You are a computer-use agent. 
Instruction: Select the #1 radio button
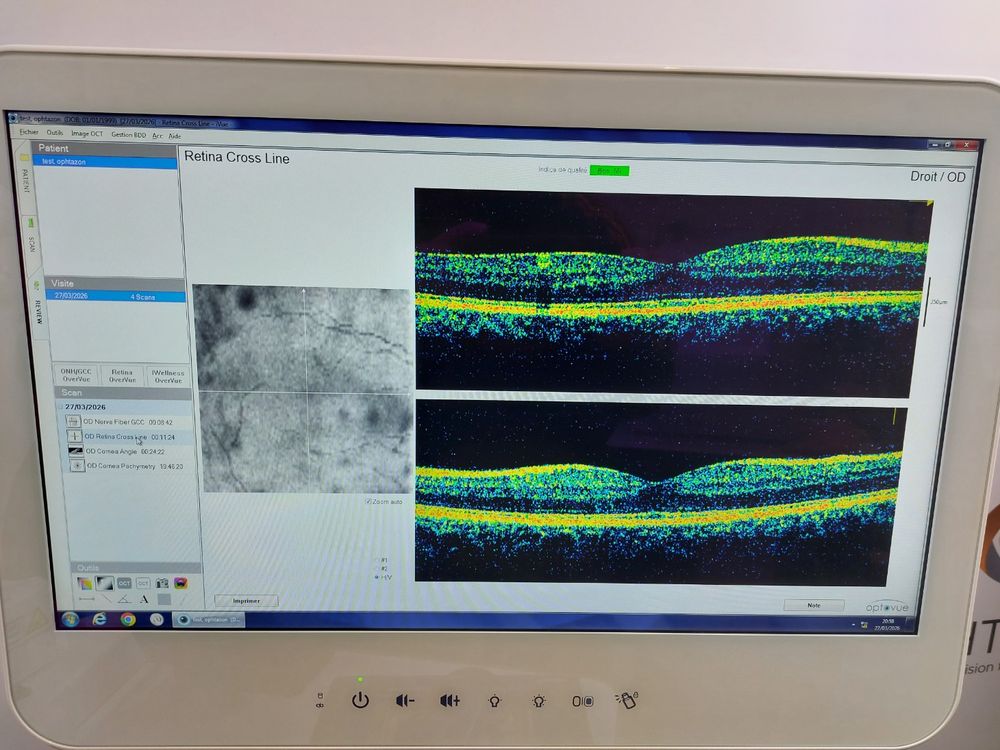coord(375,559)
